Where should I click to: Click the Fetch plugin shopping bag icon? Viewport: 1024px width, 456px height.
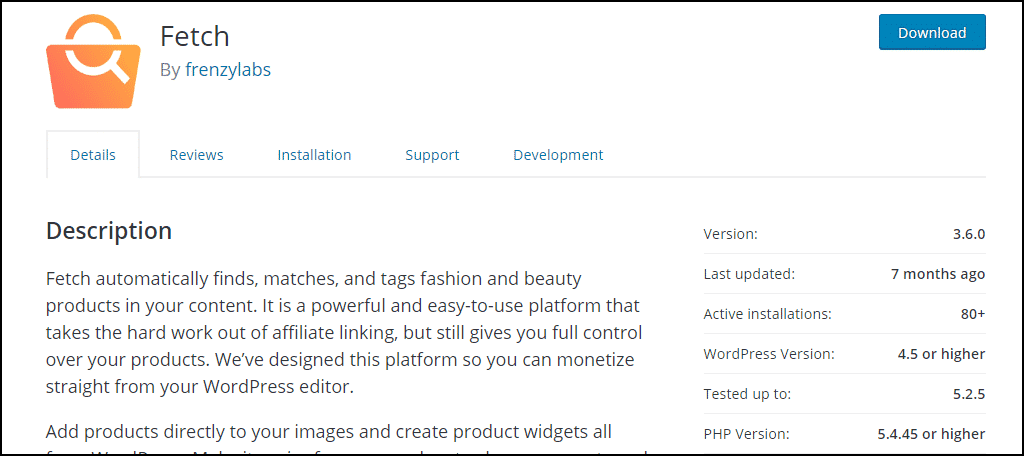coord(93,61)
